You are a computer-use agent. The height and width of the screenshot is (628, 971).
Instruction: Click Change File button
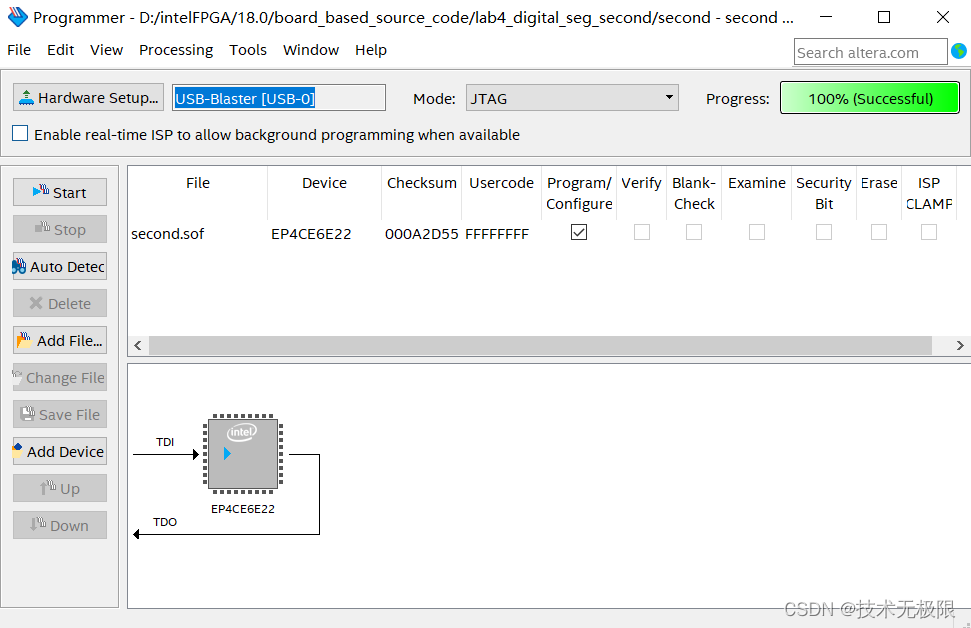(x=60, y=377)
